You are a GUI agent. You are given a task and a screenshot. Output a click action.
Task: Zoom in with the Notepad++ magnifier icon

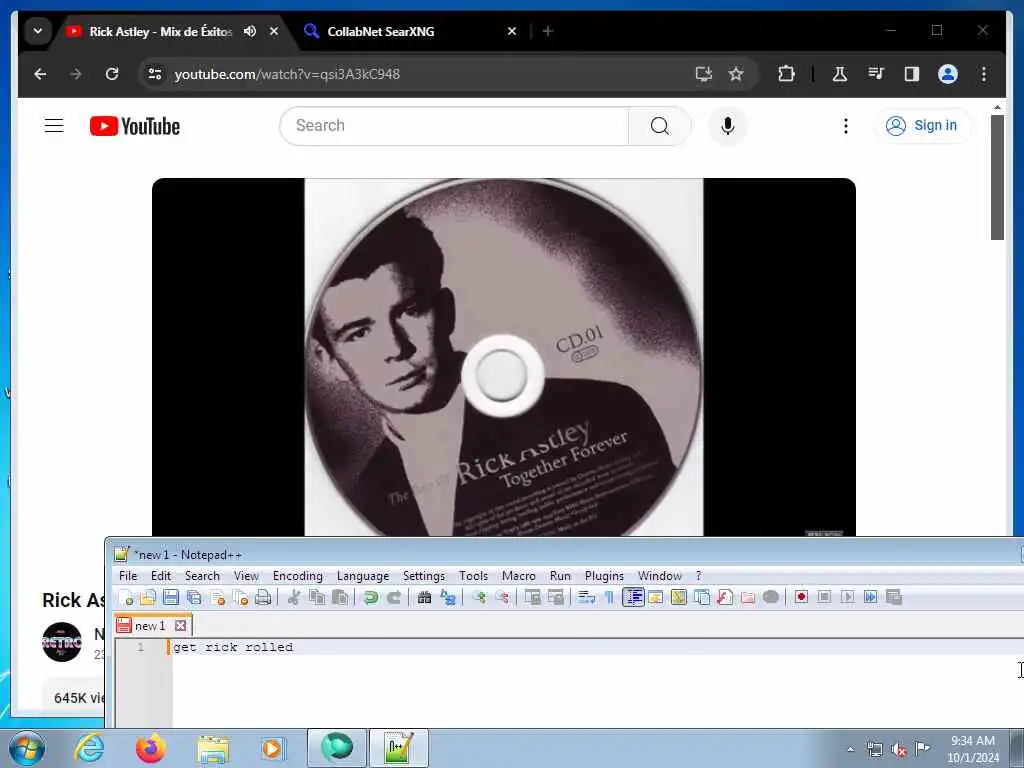coord(479,597)
